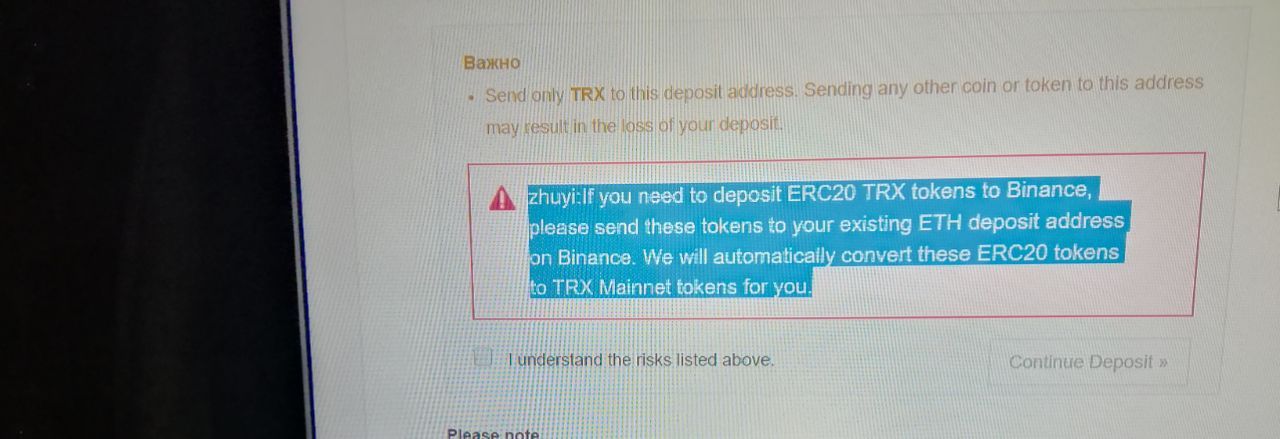Click the Continue Deposit button
The image size is (1280, 439).
[1089, 362]
